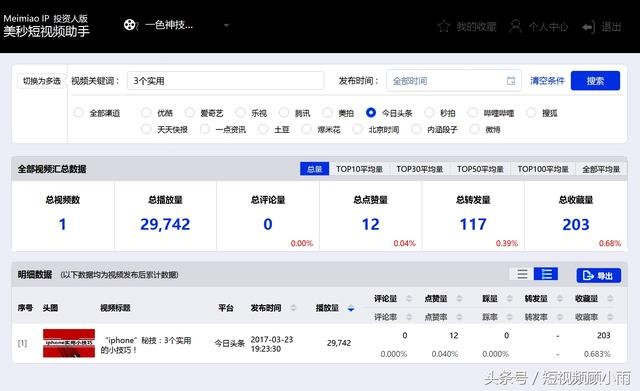The height and width of the screenshot is (391, 640).
Task: Open 我的收藏 star icon
Action: (444, 27)
